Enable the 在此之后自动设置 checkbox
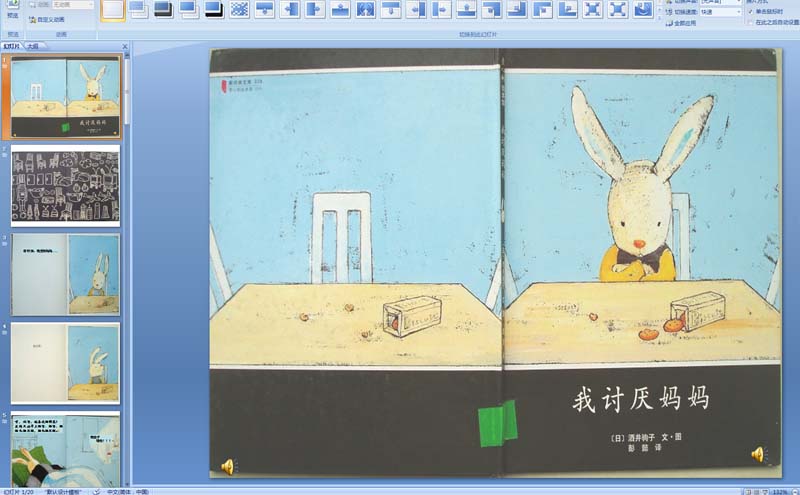This screenshot has width=800, height=495. coord(750,22)
